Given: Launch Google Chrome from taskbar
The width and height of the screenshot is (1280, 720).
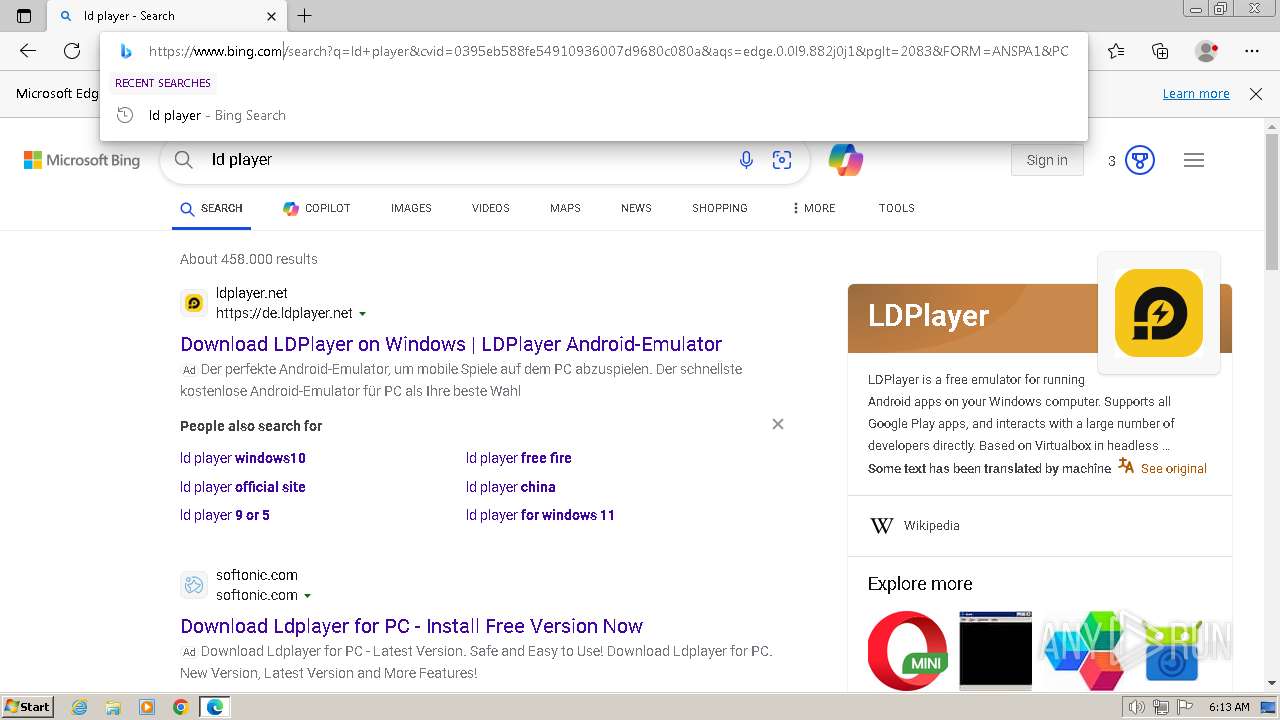Looking at the screenshot, I should click(x=180, y=707).
